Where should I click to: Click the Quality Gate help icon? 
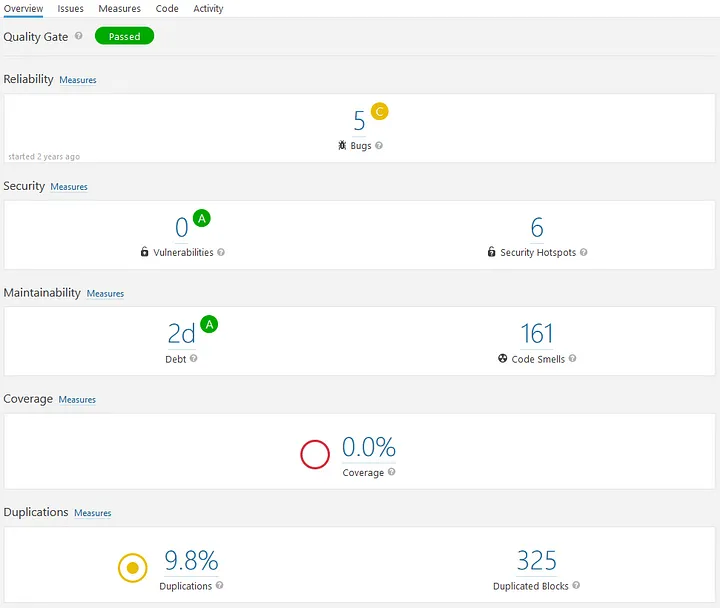pos(79,36)
